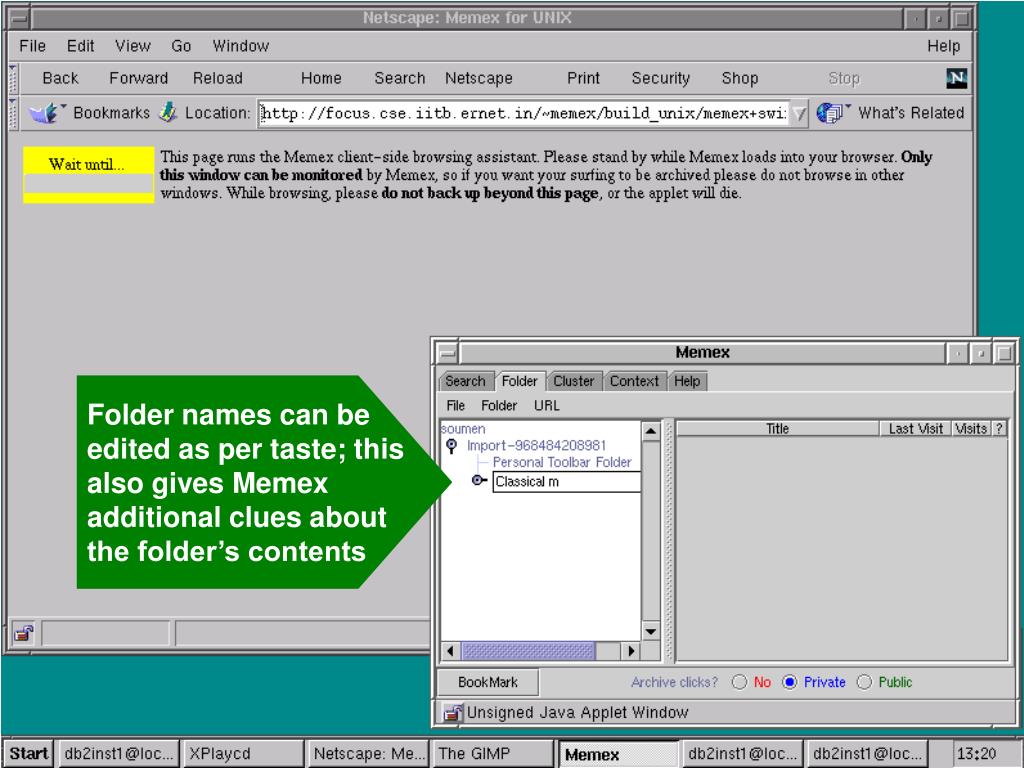Click the Netscape N logo icon
Image resolution: width=1024 pixels, height=768 pixels.
(x=956, y=78)
